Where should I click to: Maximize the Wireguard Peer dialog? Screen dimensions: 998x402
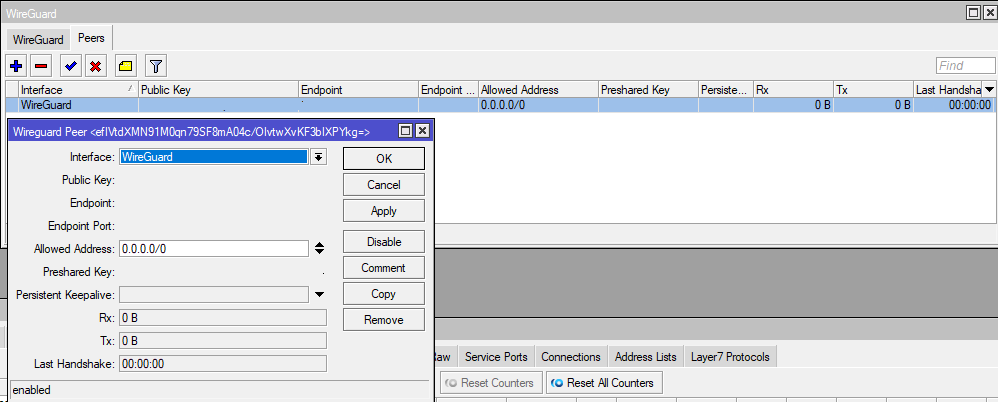[x=405, y=131]
